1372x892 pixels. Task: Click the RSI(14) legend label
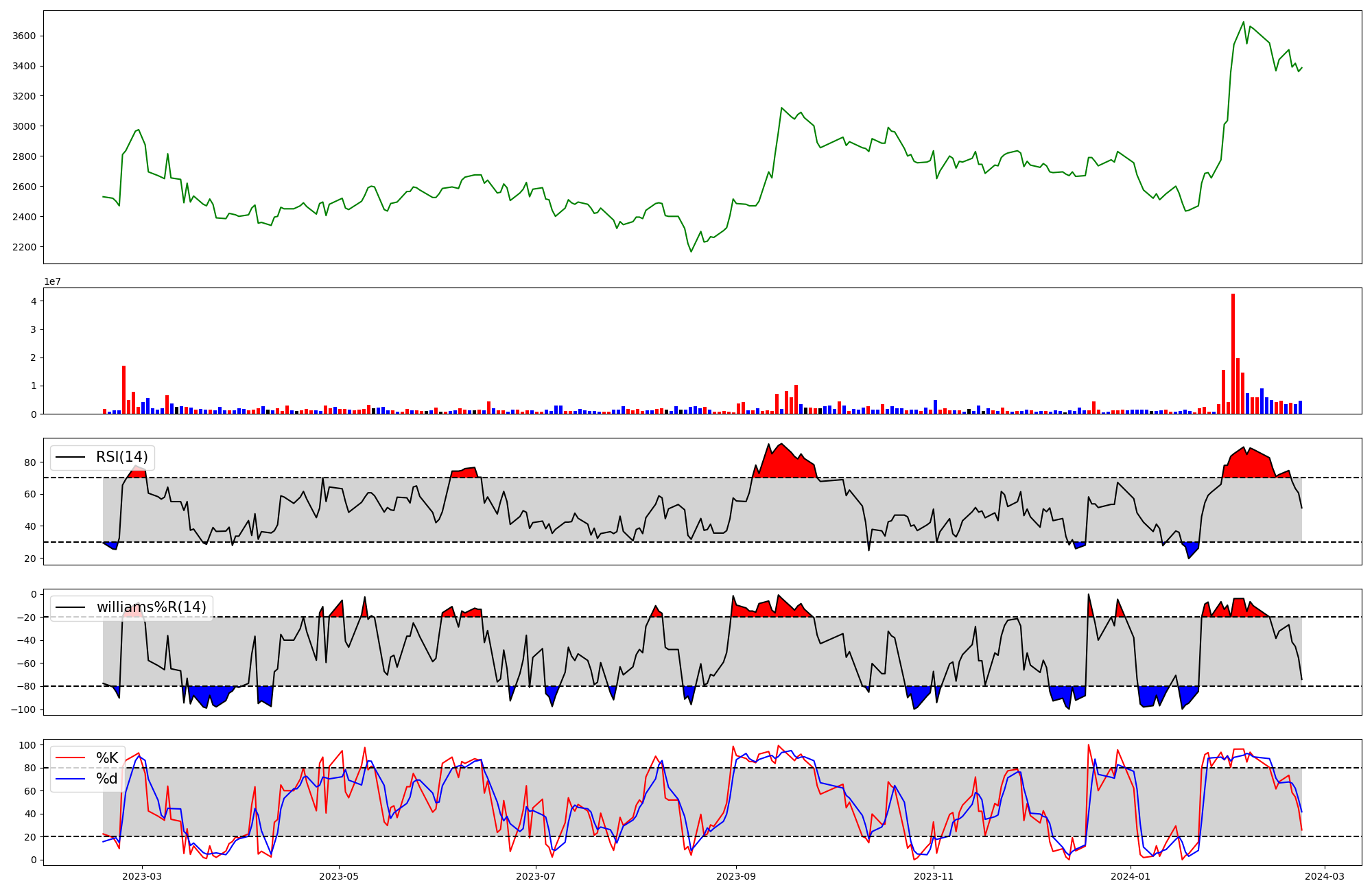click(x=121, y=457)
